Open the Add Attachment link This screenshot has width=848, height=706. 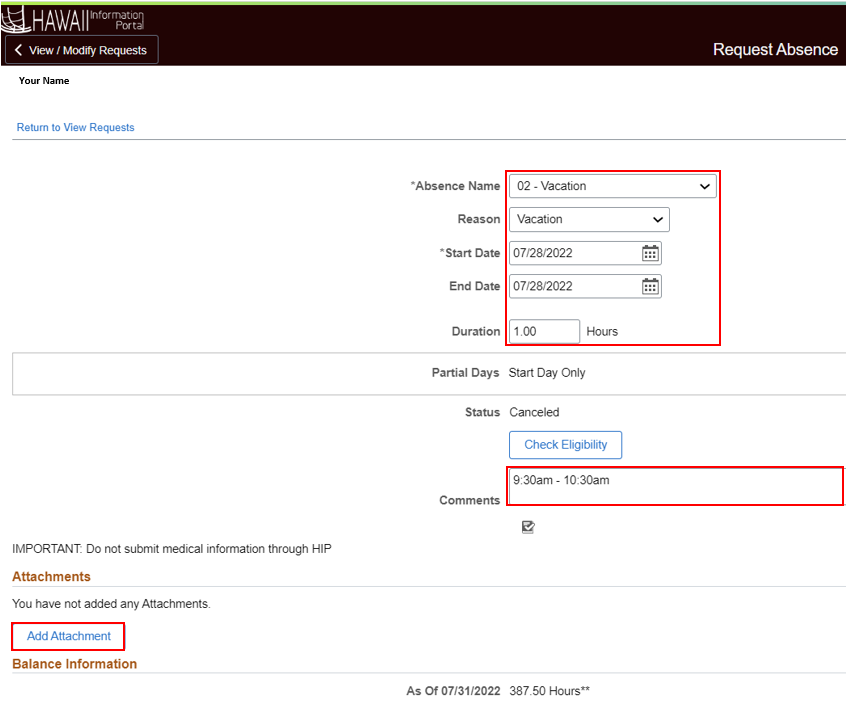pos(67,636)
